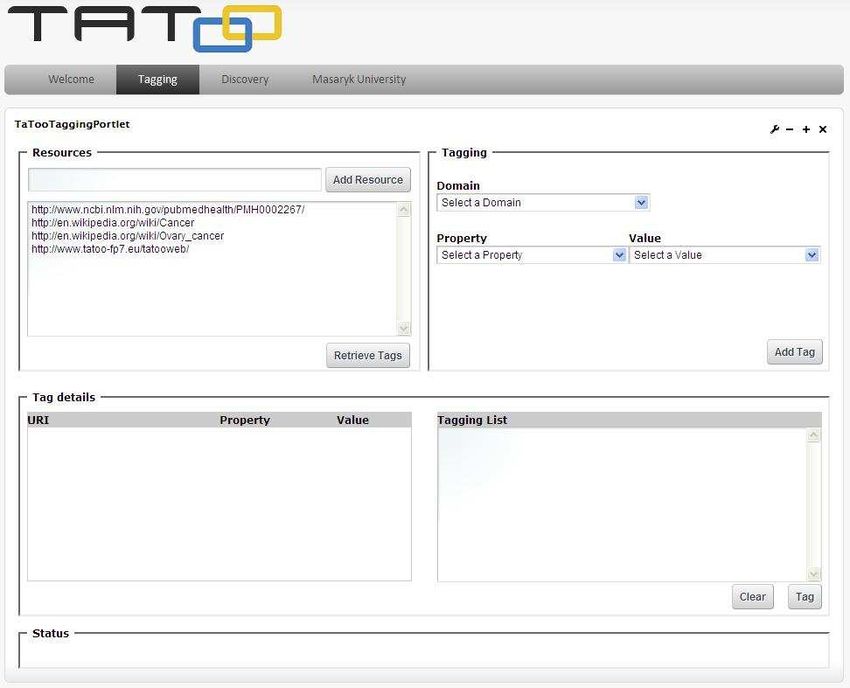
Task: Focus the resource URL input field
Action: (x=175, y=179)
